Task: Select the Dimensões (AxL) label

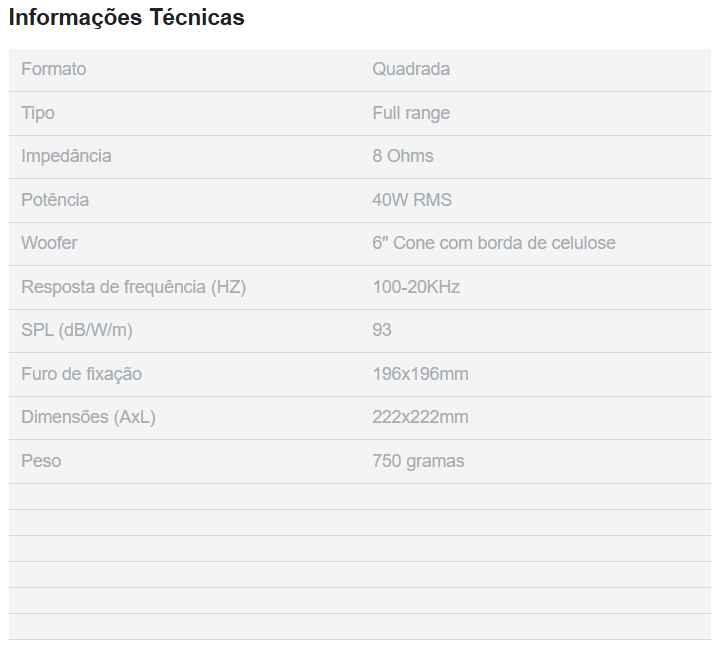Action: 88,417
